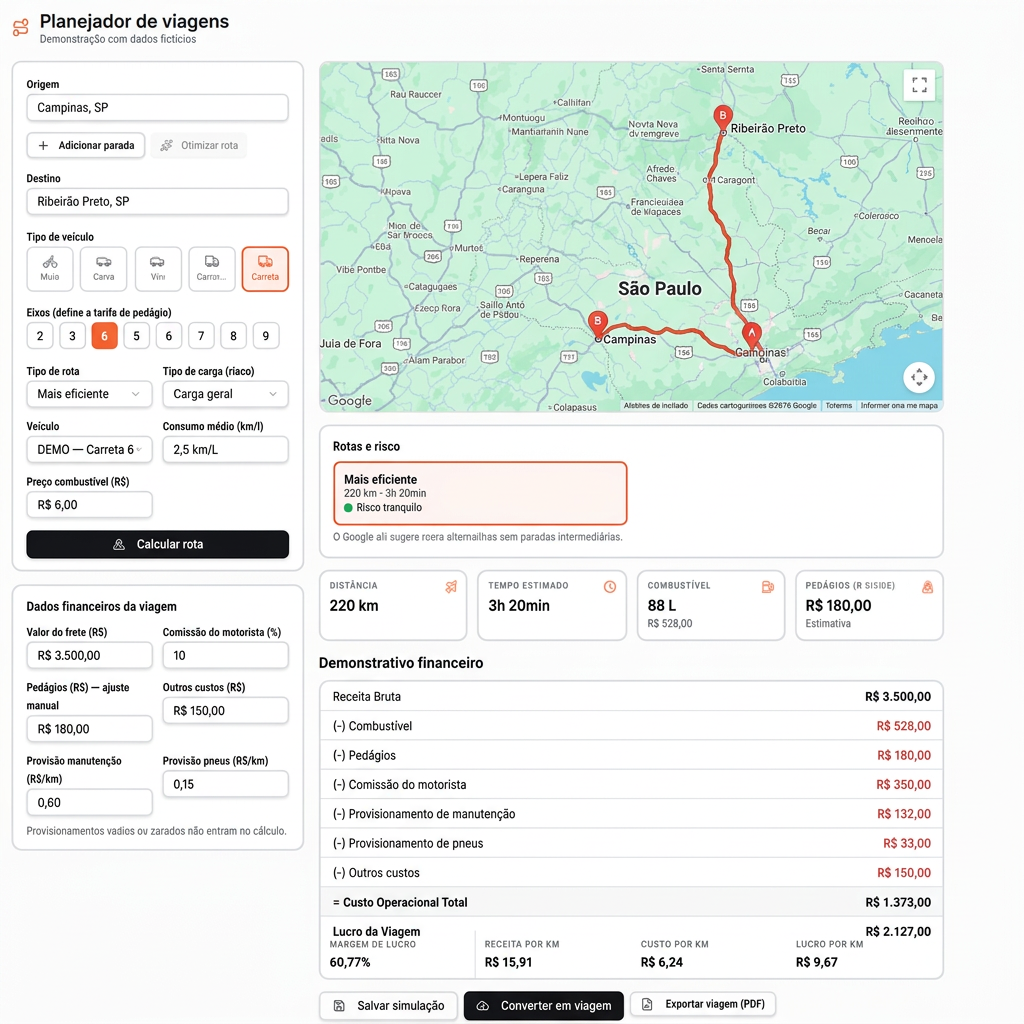This screenshot has height=1024, width=1024.
Task: Click the Custo Operacional Total R$ 1.373,00
Action: tap(898, 903)
